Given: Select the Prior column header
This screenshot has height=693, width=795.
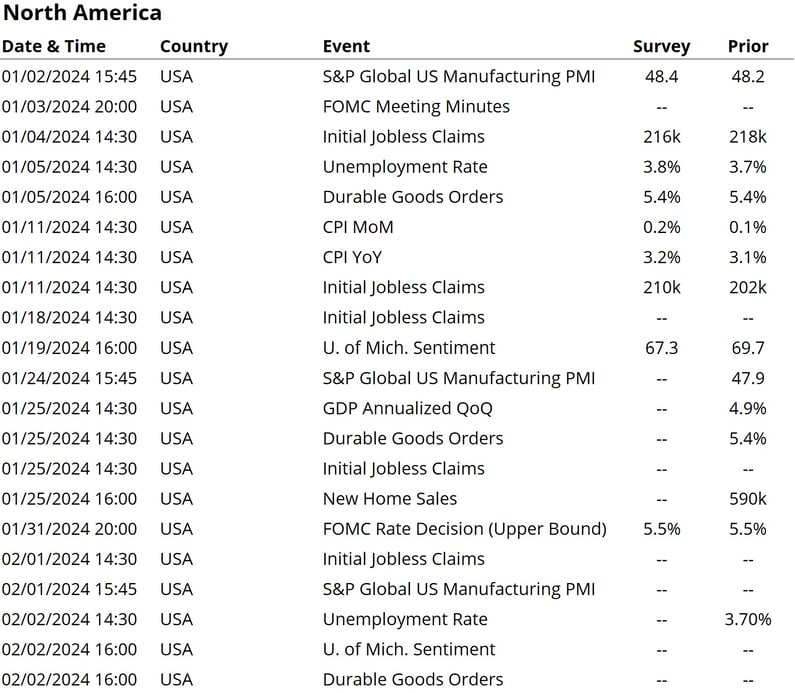Looking at the screenshot, I should coord(748,46).
